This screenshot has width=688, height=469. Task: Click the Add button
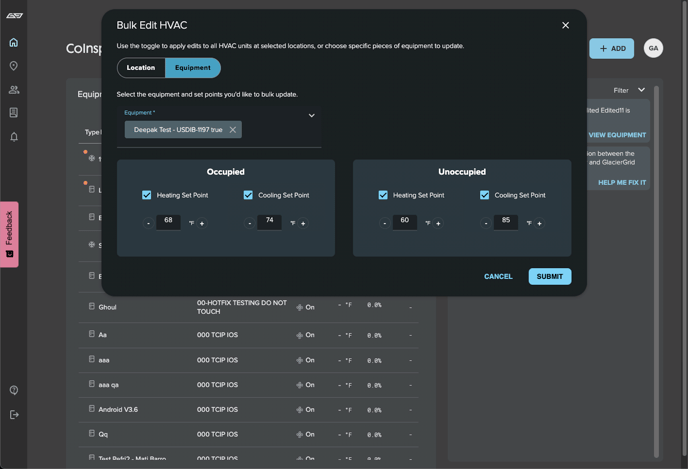point(612,48)
